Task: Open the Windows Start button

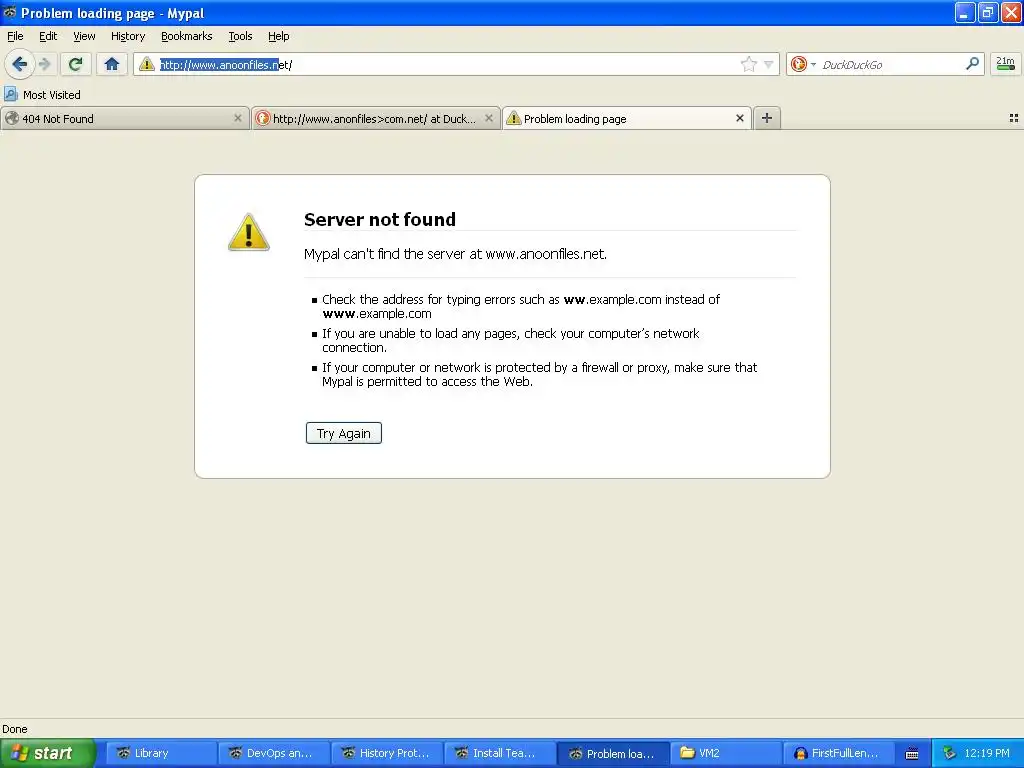Action: pyautogui.click(x=47, y=753)
